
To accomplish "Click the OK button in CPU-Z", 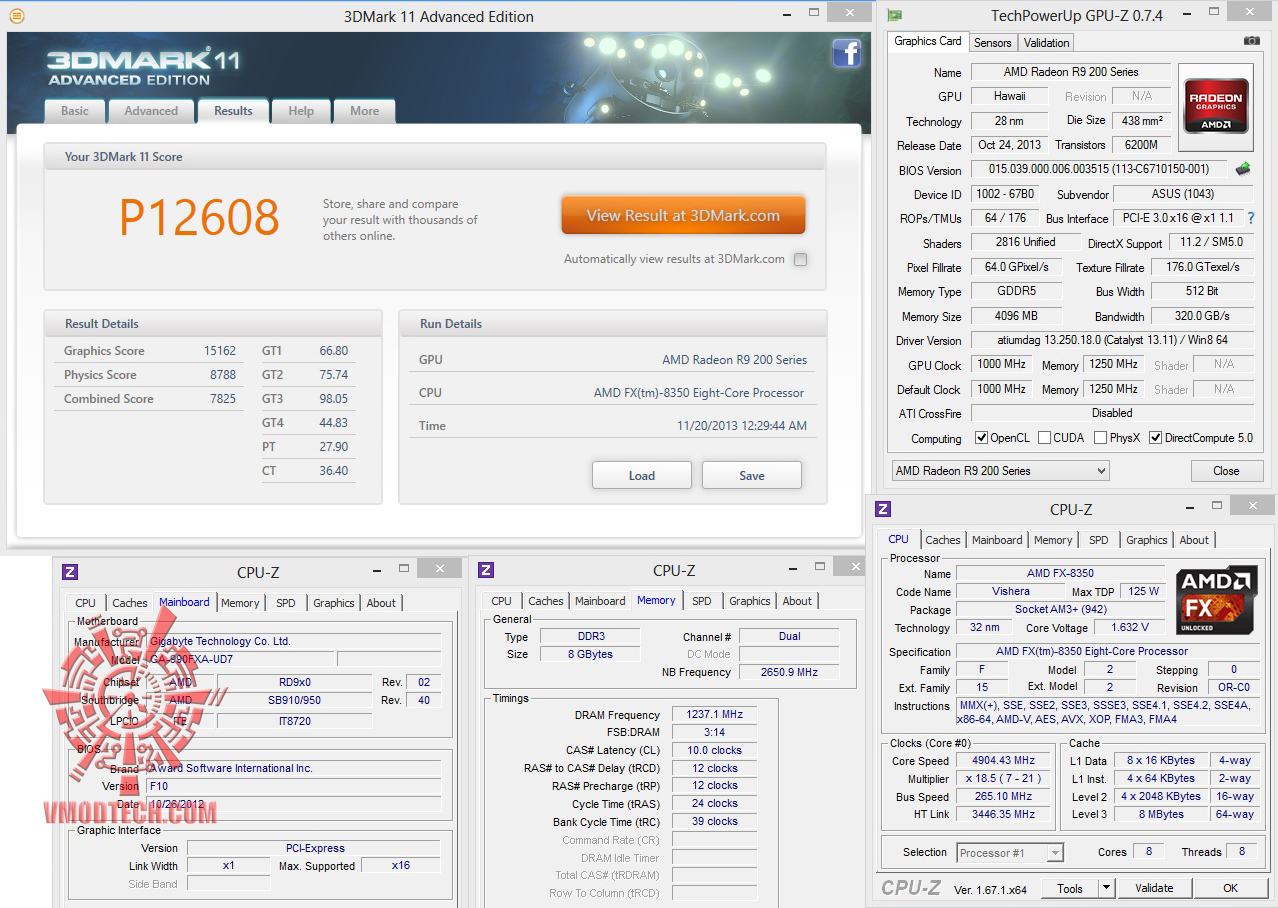I will pos(1230,888).
